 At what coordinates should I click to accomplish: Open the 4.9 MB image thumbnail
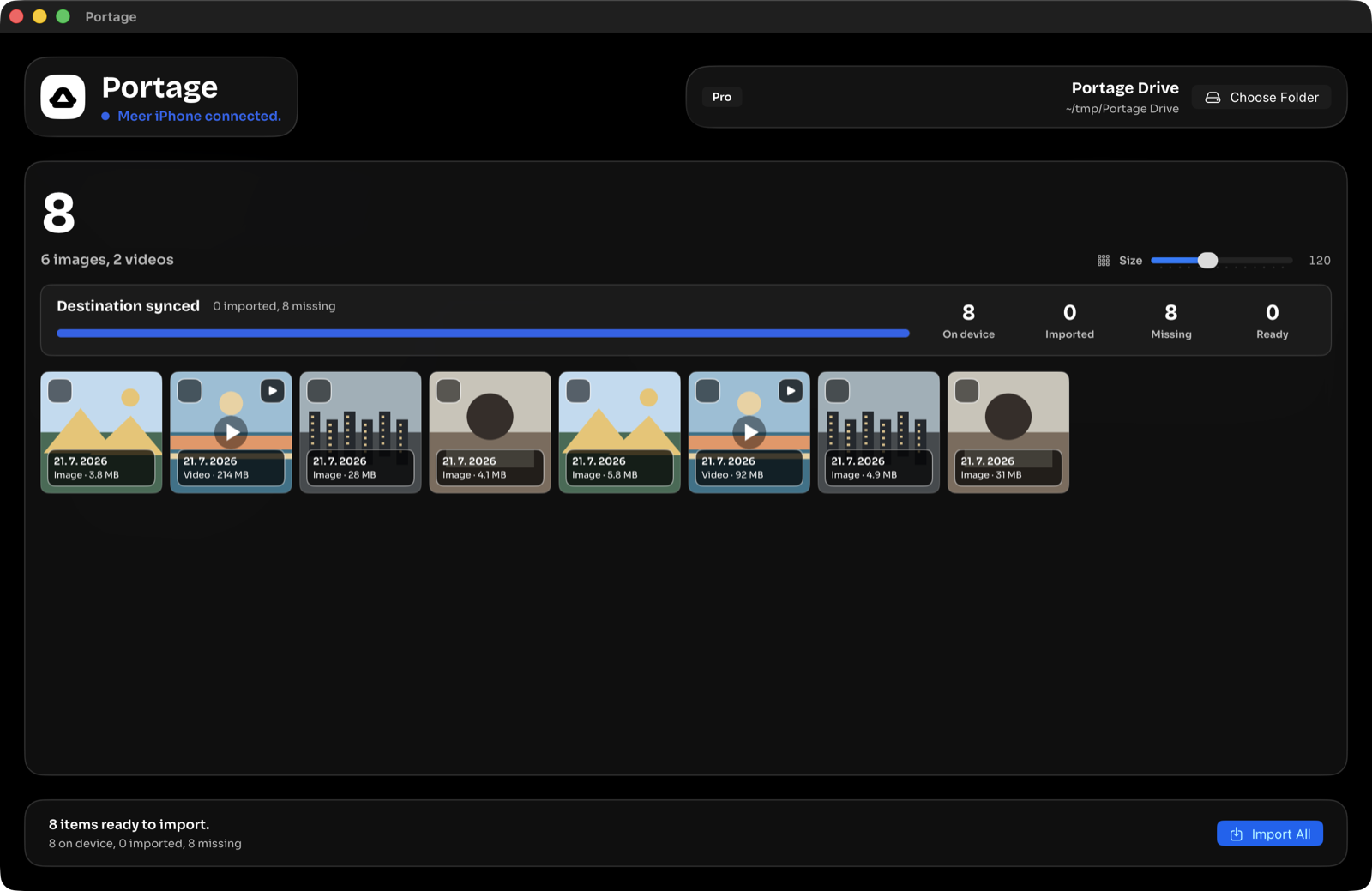point(879,432)
